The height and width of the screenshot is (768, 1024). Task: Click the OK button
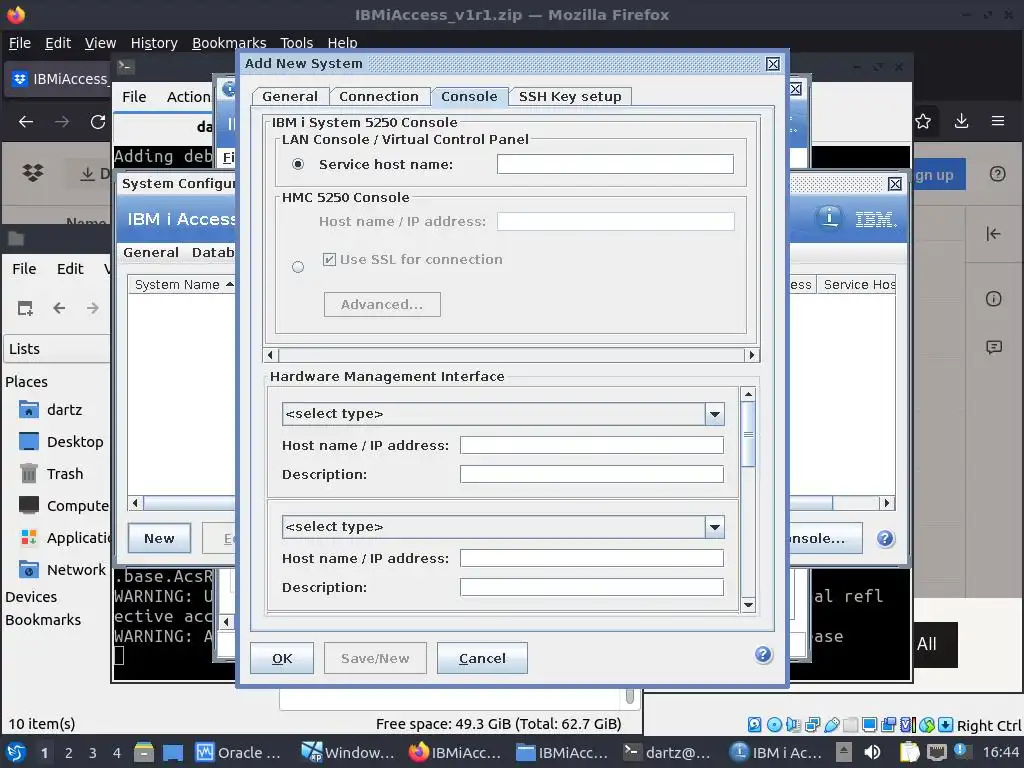point(282,658)
